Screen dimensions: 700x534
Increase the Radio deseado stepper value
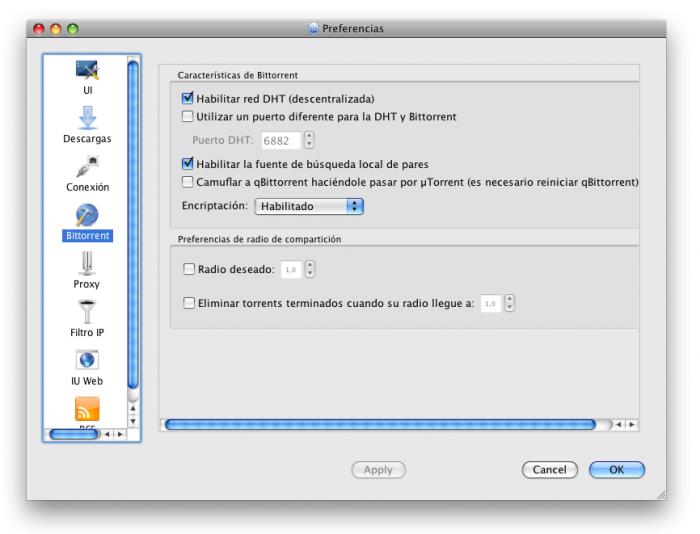pos(310,265)
